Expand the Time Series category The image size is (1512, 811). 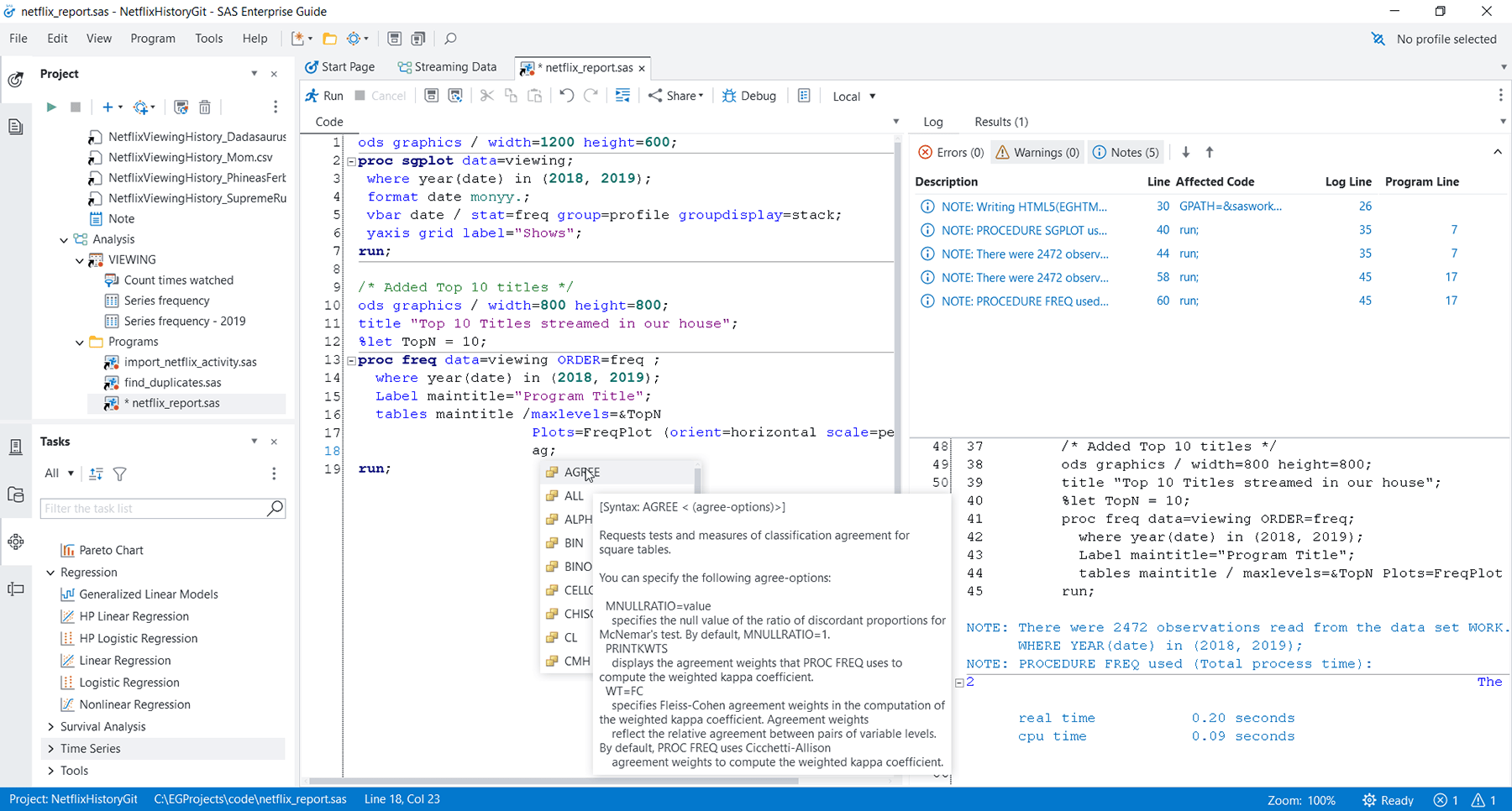51,748
